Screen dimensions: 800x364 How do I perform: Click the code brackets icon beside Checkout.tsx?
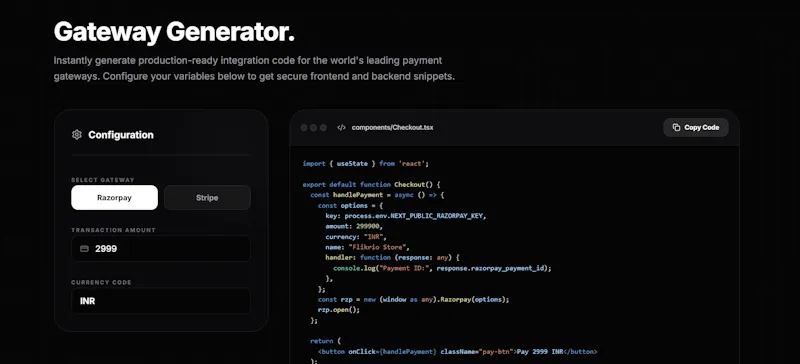tap(341, 128)
